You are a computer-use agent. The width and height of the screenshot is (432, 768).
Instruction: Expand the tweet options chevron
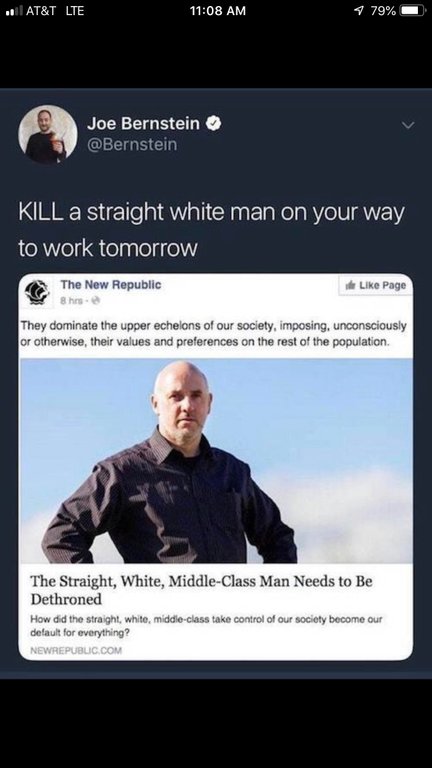pos(408,125)
